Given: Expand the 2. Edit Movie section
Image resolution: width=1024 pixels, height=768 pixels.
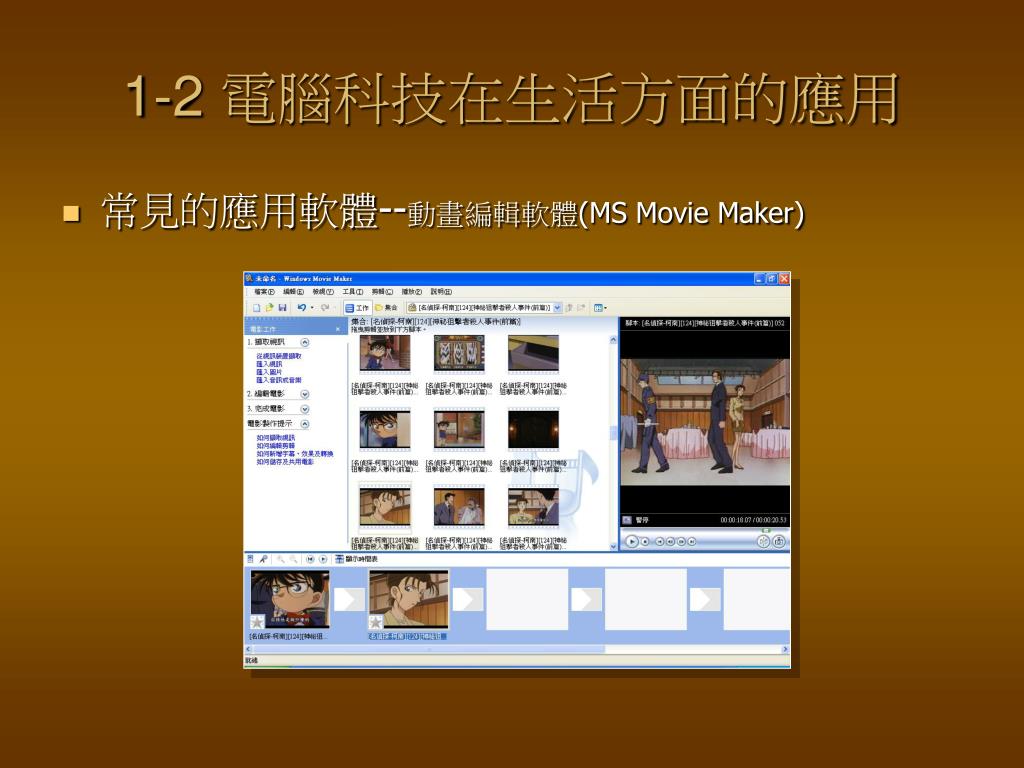Looking at the screenshot, I should click(x=304, y=394).
